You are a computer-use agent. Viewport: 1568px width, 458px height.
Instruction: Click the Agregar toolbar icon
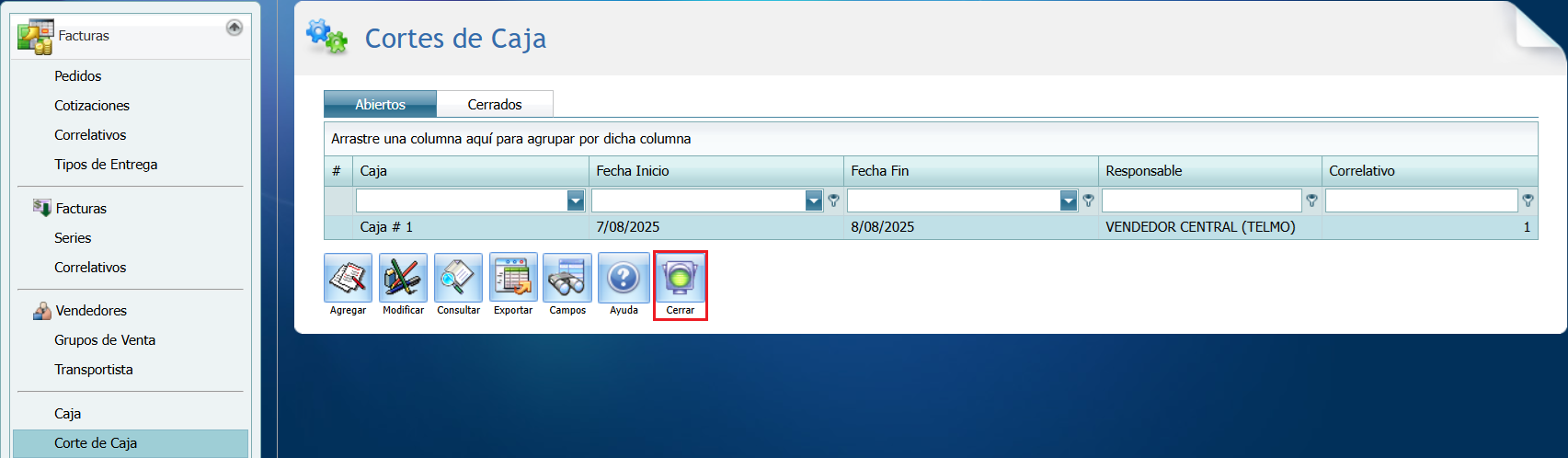[x=348, y=278]
